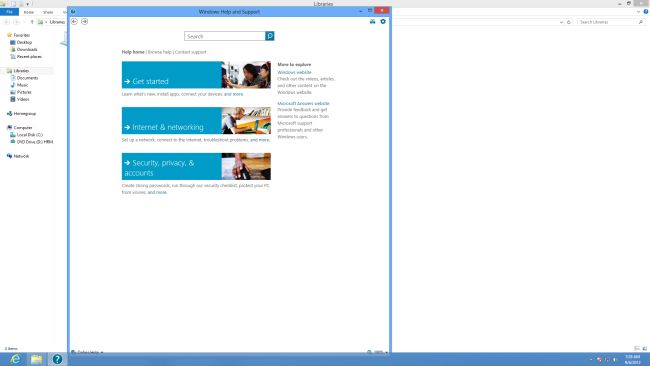The height and width of the screenshot is (366, 650).
Task: Open the Contact support link
Action: pos(190,52)
